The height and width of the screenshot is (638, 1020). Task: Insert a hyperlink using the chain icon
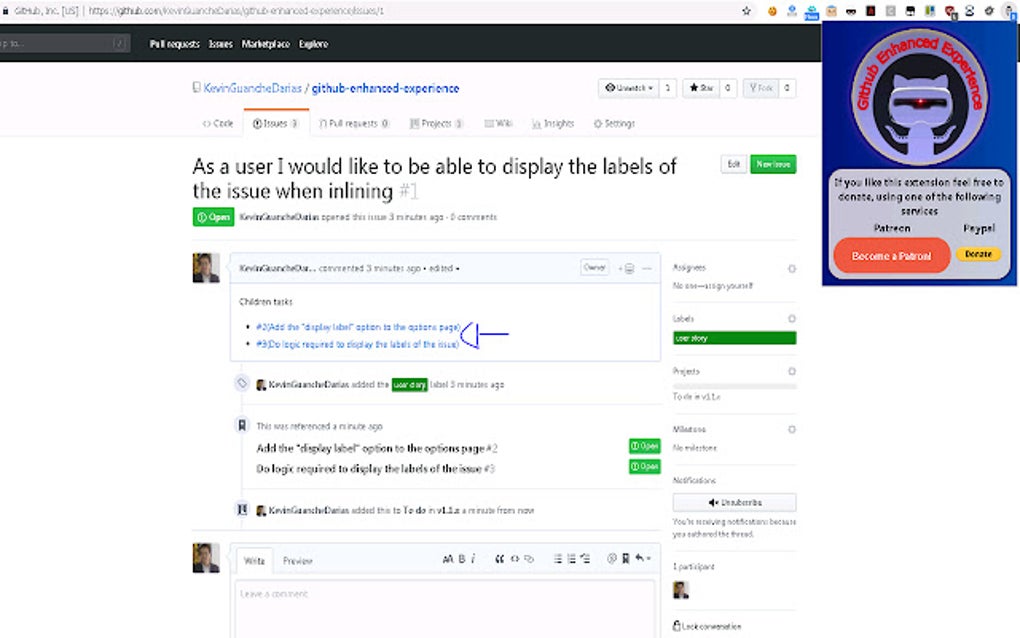528,559
